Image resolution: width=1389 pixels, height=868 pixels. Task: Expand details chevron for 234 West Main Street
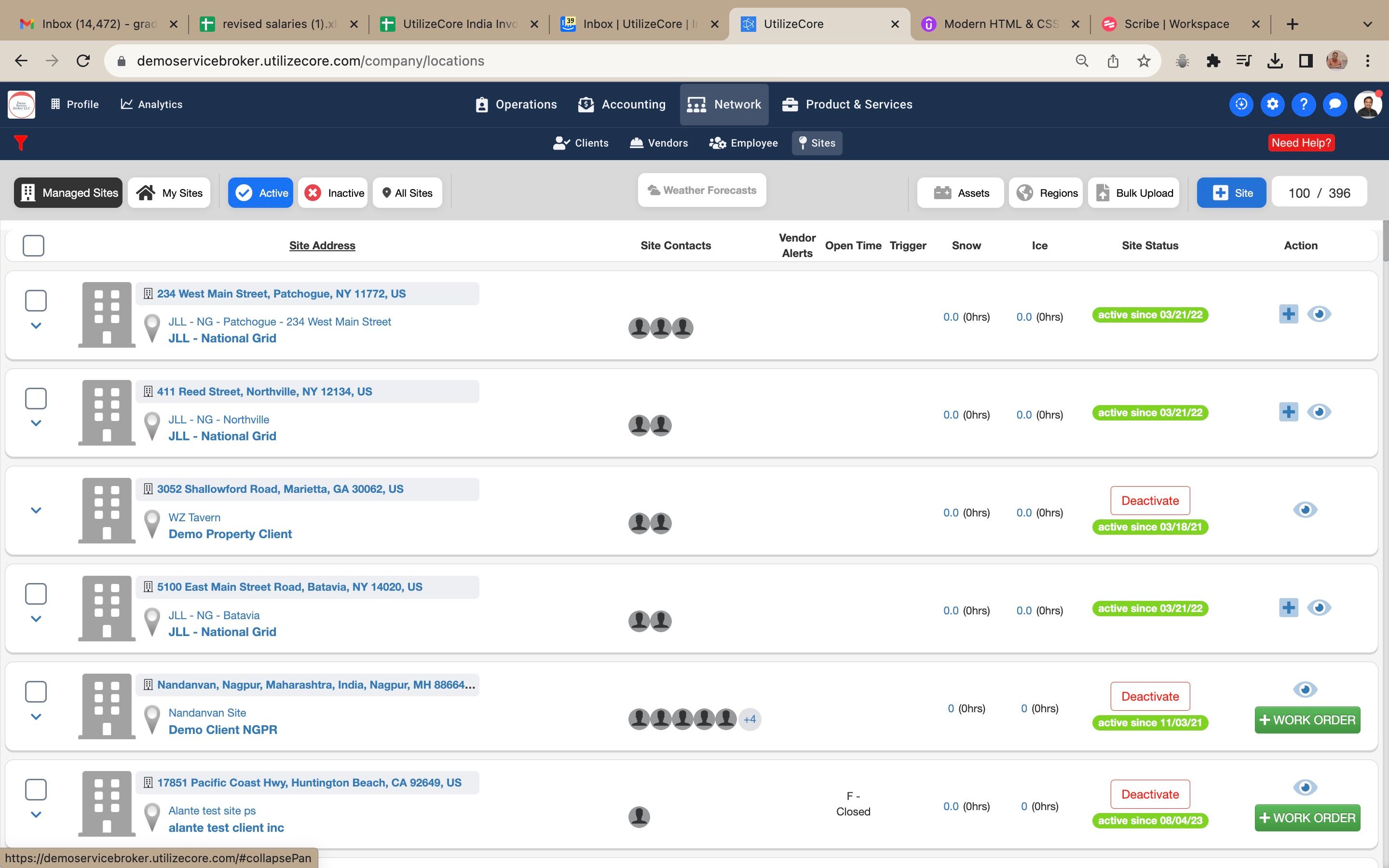36,325
